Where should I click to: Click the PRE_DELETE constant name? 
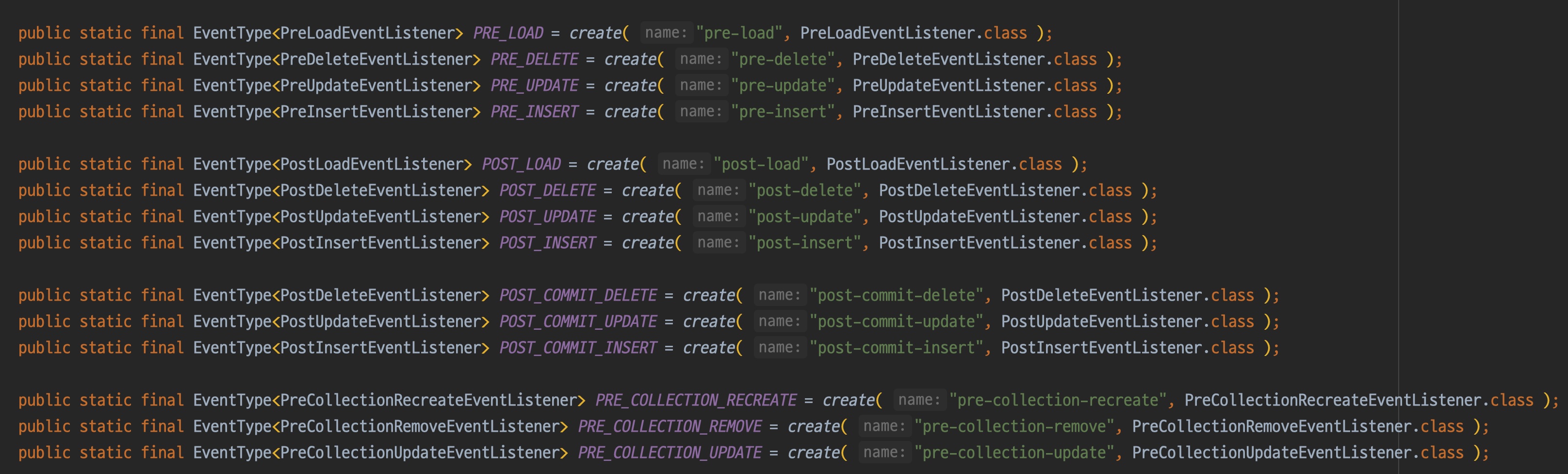pyautogui.click(x=535, y=59)
